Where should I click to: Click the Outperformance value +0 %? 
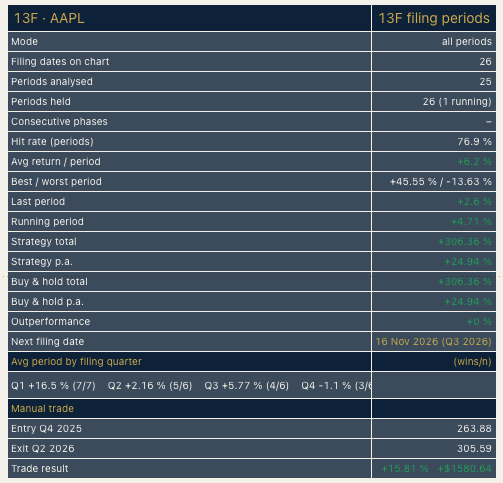coord(479,322)
